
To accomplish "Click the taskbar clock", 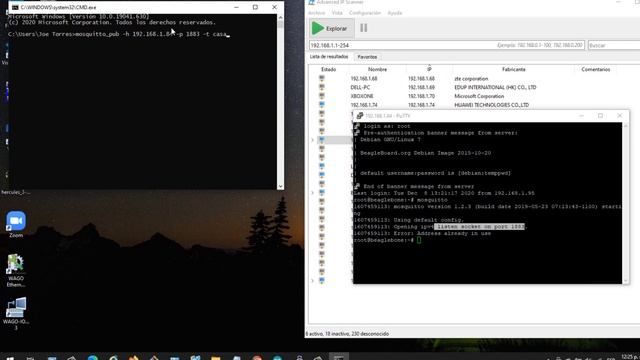I will [x=630, y=357].
